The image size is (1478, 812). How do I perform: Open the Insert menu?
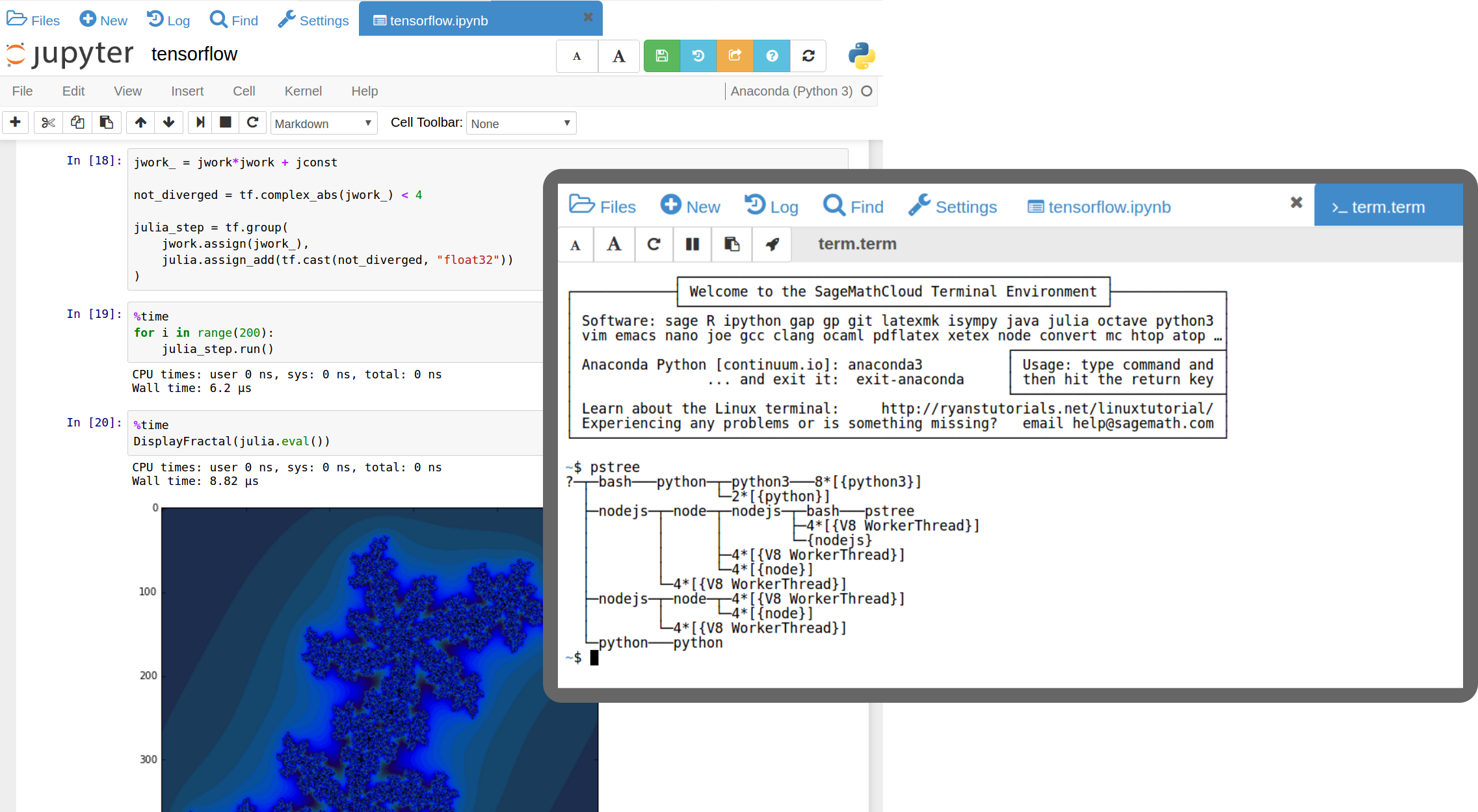(x=187, y=91)
